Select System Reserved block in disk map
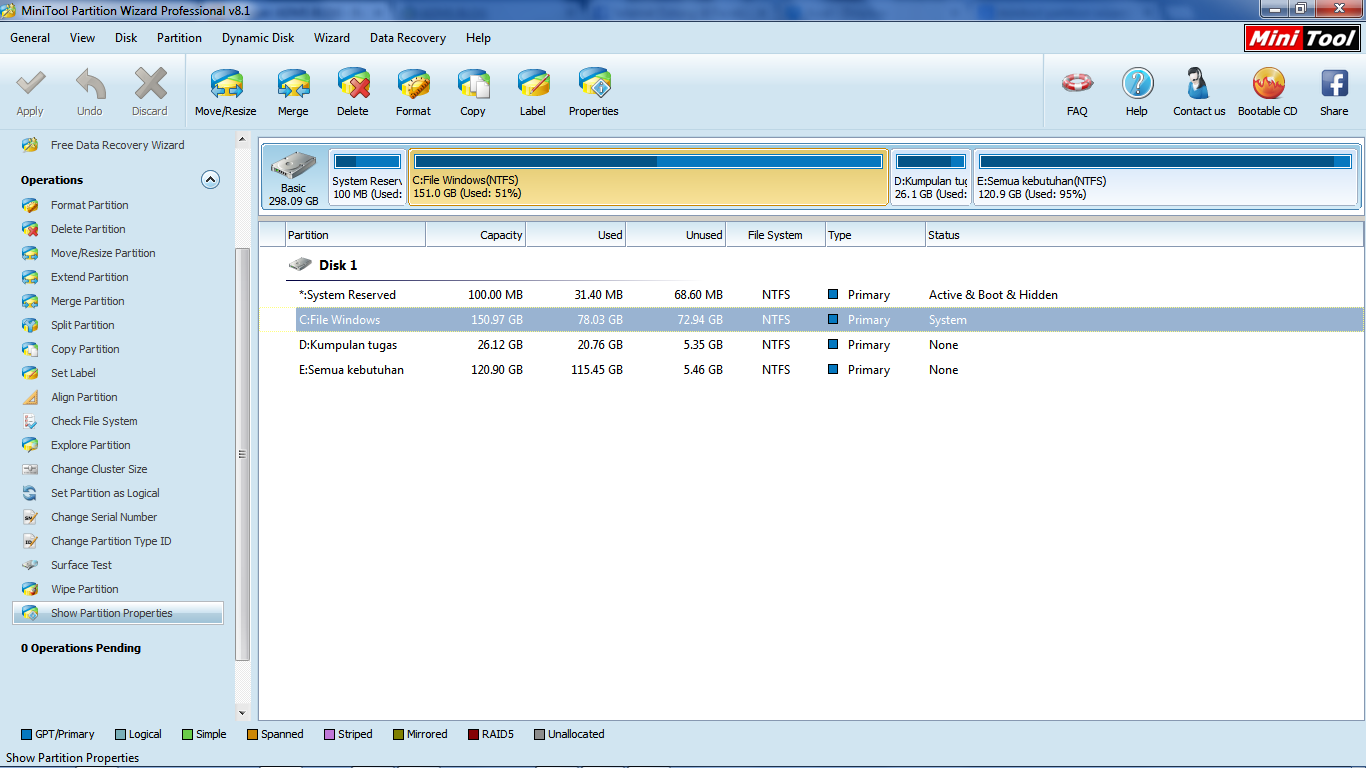The height and width of the screenshot is (768, 1366). pyautogui.click(x=367, y=178)
